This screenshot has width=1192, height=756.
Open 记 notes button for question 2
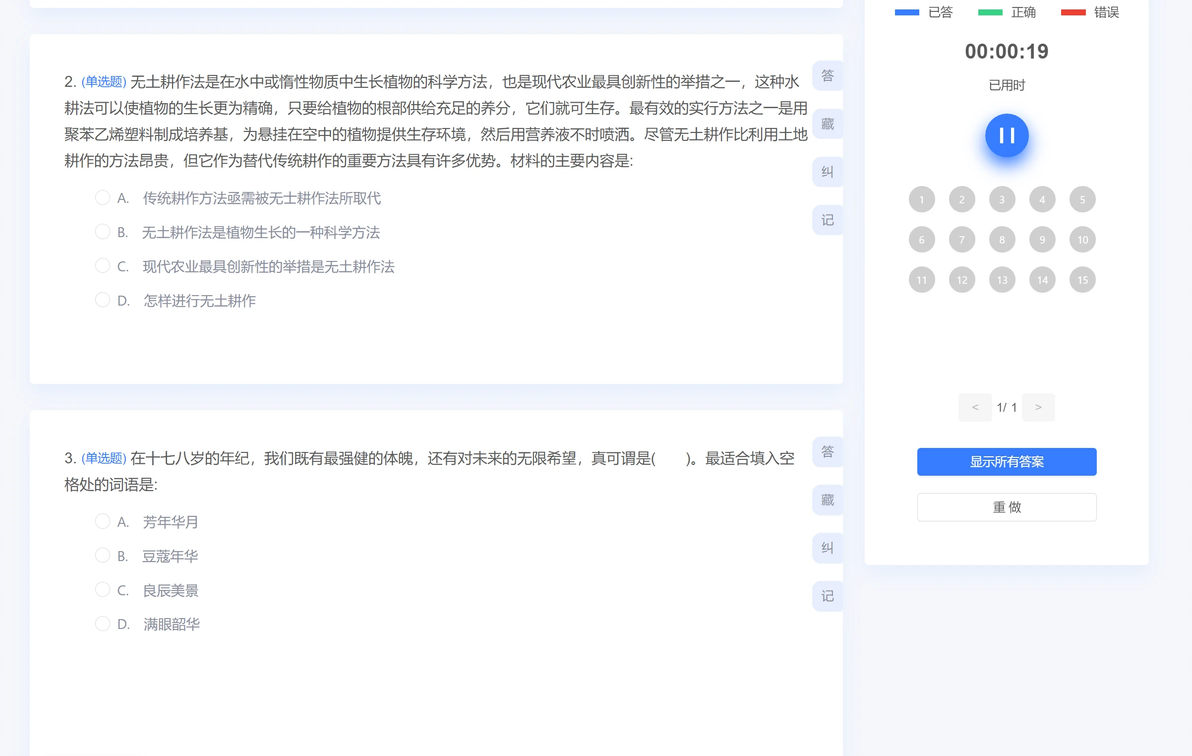(x=828, y=220)
